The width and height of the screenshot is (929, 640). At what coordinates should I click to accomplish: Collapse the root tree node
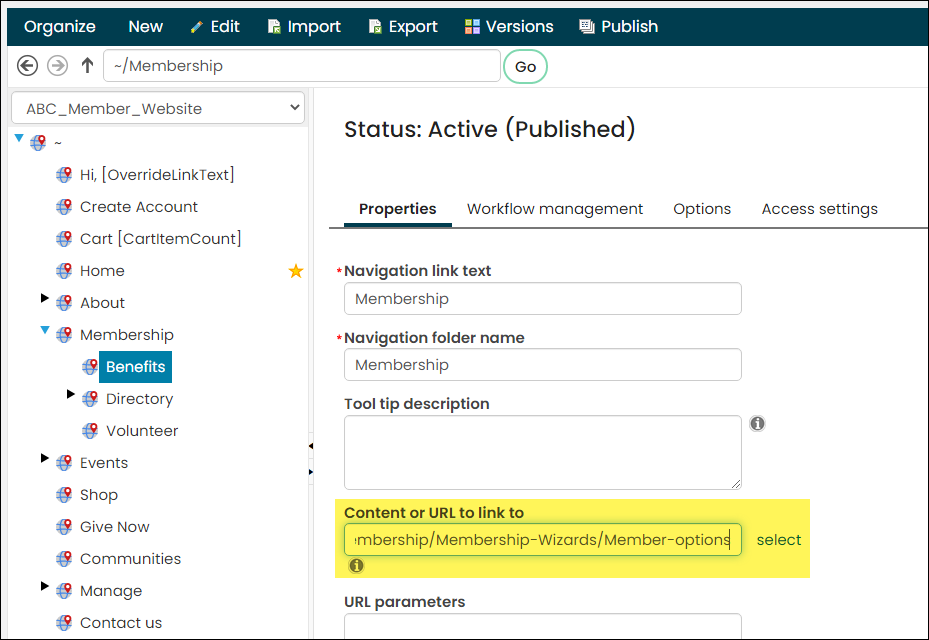pos(19,138)
